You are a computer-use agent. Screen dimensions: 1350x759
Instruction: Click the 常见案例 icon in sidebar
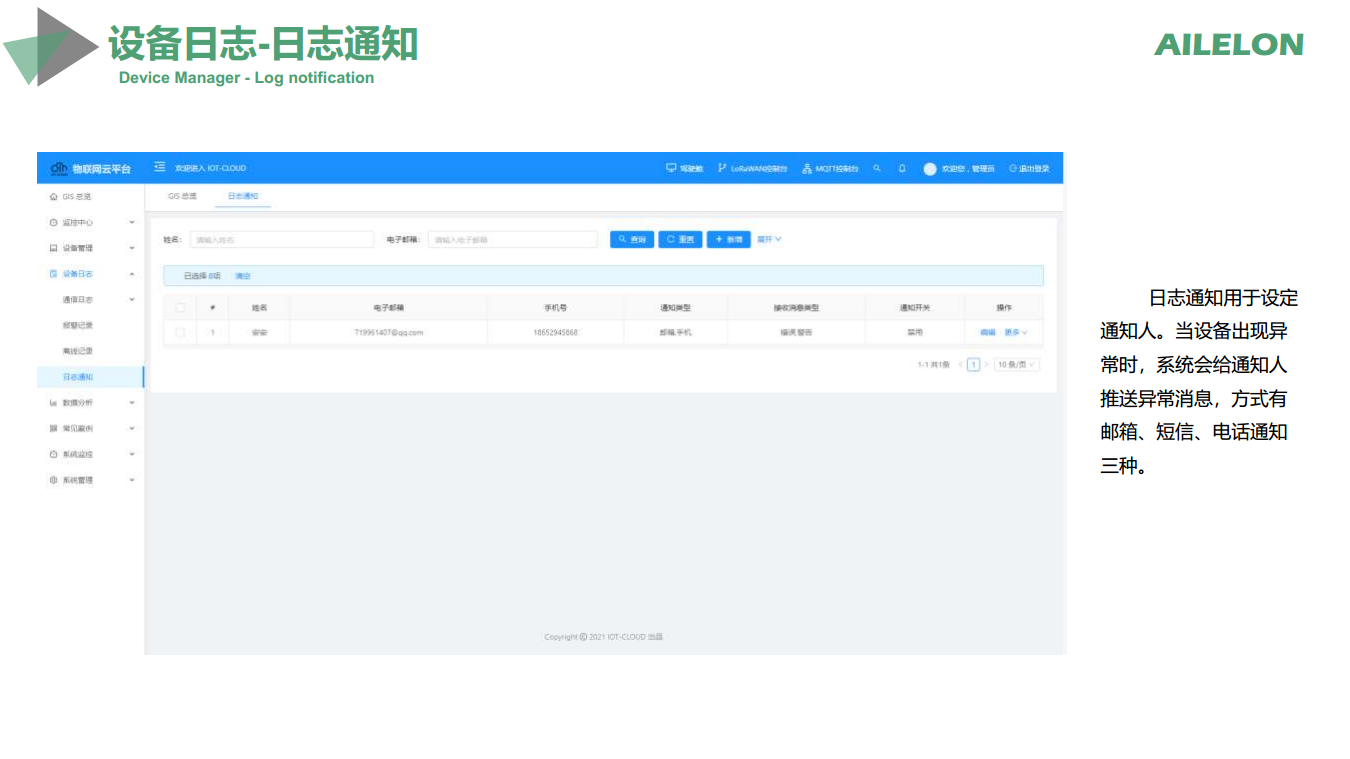[x=54, y=428]
